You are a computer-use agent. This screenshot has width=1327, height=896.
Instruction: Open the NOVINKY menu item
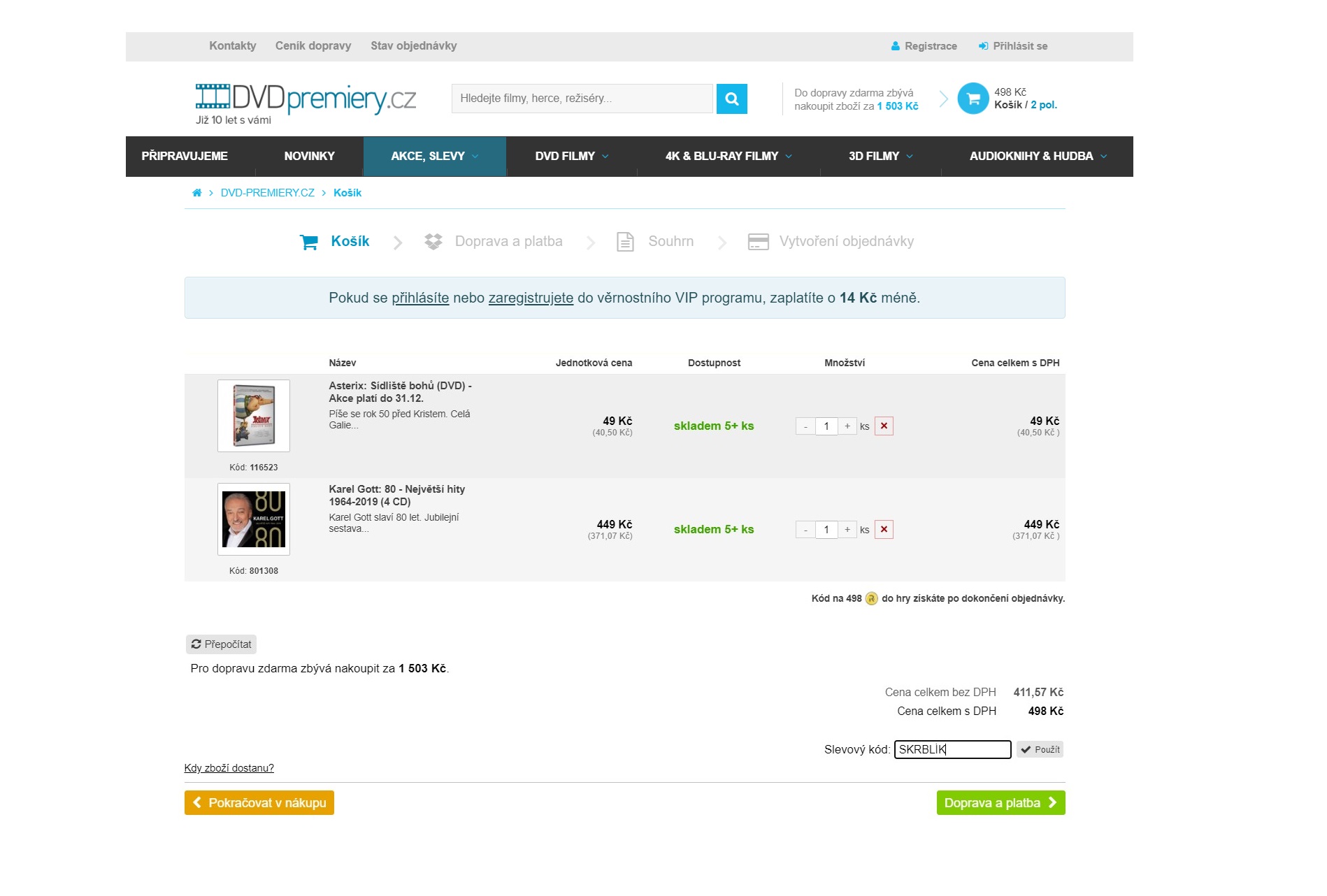coord(309,157)
